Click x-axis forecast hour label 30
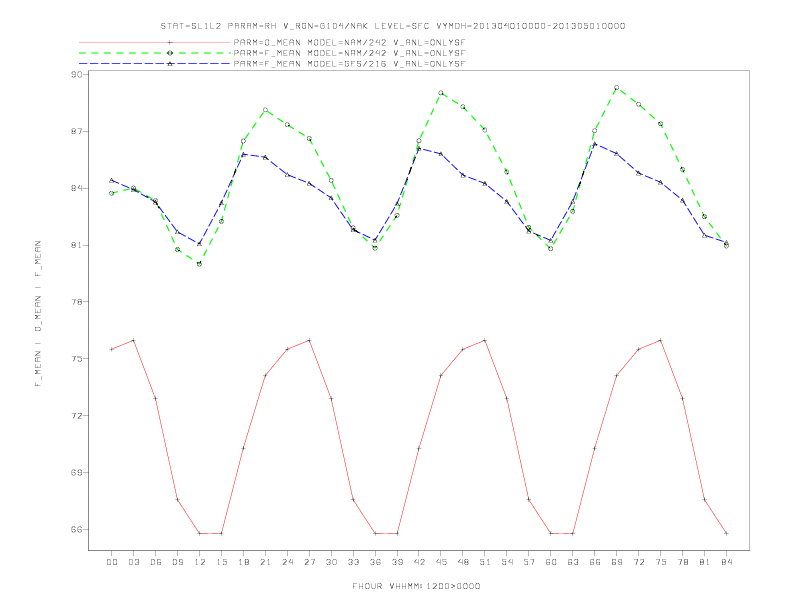Screen dimensions: 792x612 331,562
